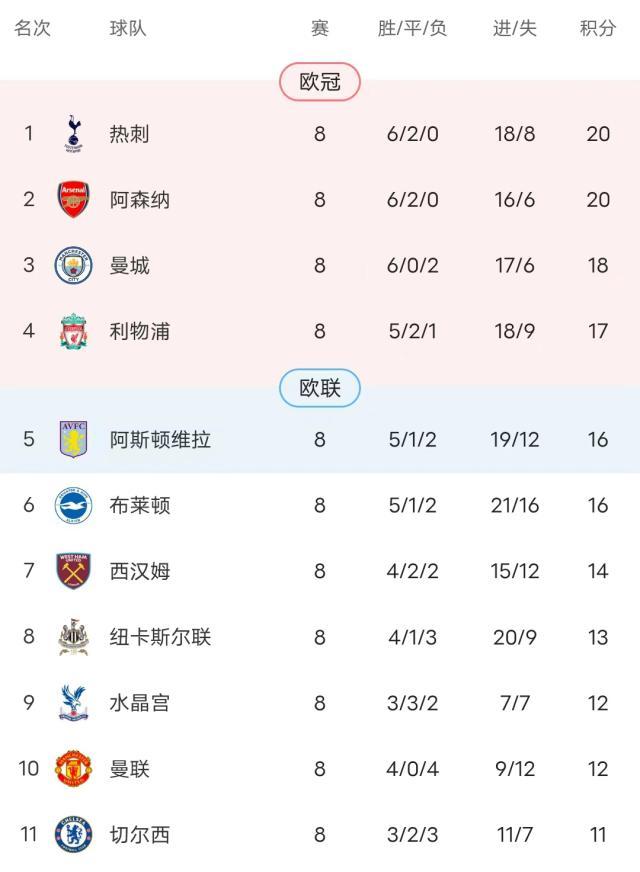Click the Brighton club crest
The width and height of the screenshot is (640, 872).
(x=73, y=506)
